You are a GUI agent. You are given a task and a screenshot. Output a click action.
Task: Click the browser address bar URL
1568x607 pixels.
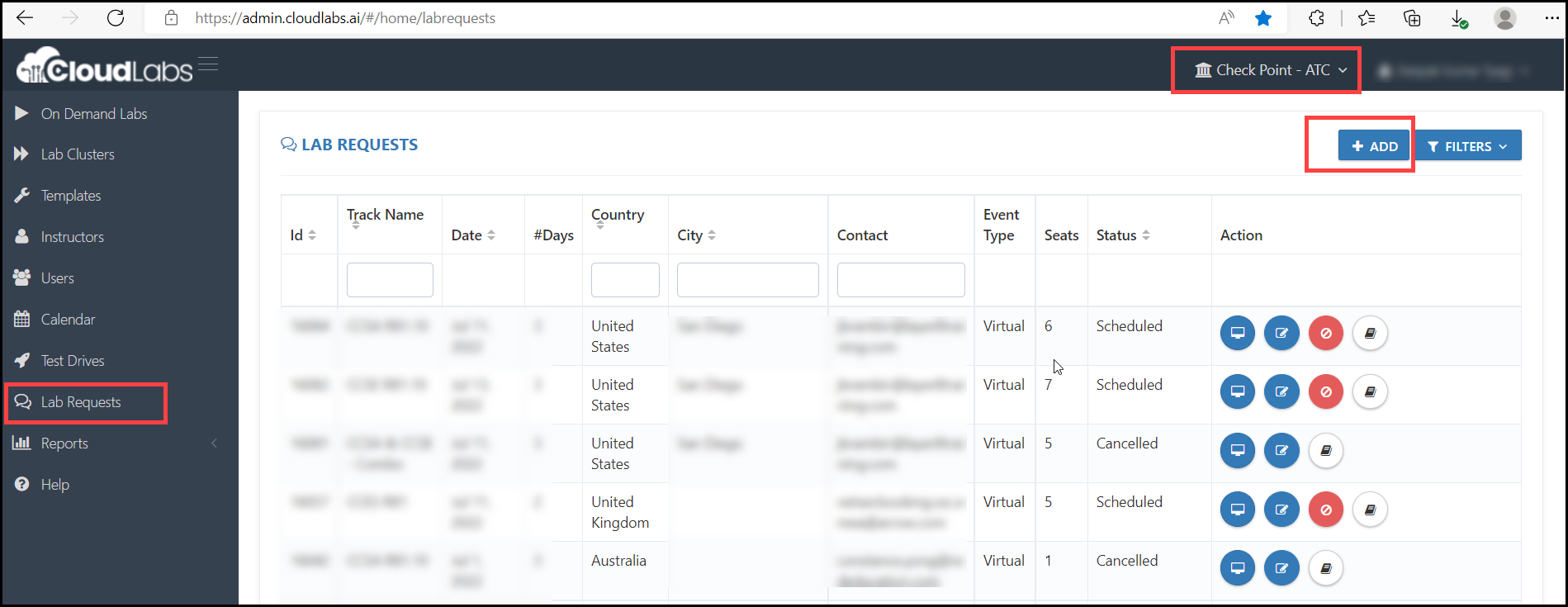[x=345, y=17]
